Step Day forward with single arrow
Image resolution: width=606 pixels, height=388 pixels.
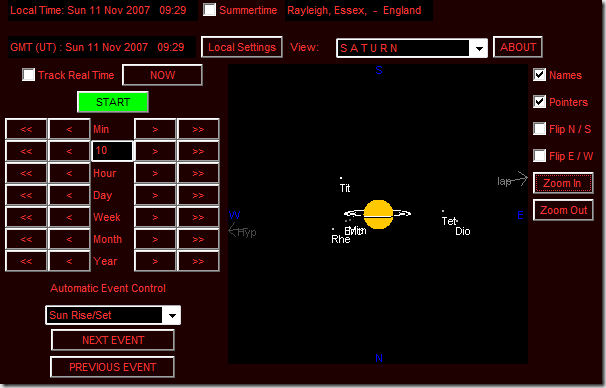click(x=155, y=195)
